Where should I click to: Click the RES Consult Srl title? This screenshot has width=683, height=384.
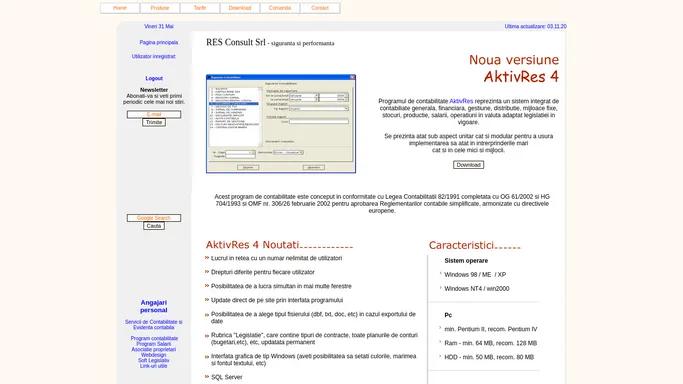click(236, 42)
